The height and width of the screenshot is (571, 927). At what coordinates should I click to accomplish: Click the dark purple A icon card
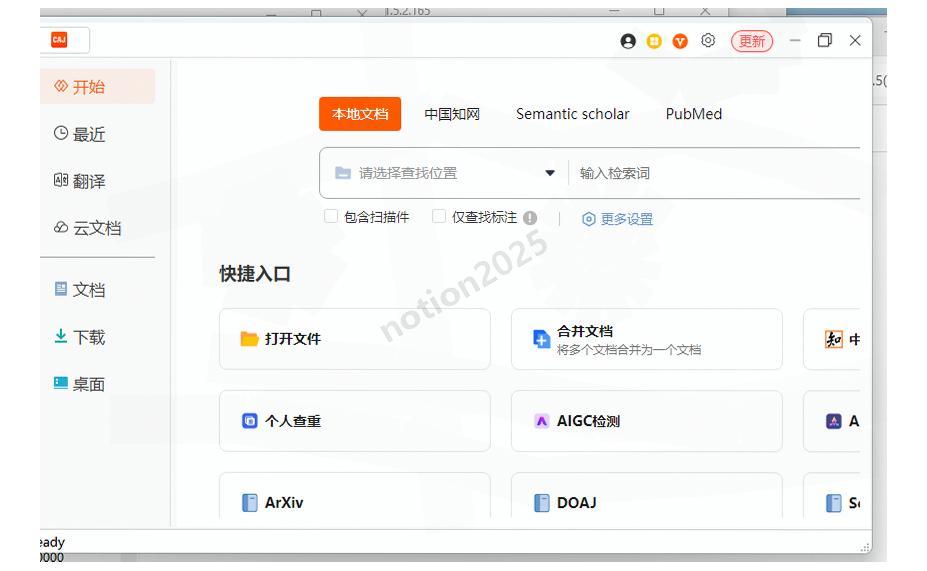pos(832,421)
